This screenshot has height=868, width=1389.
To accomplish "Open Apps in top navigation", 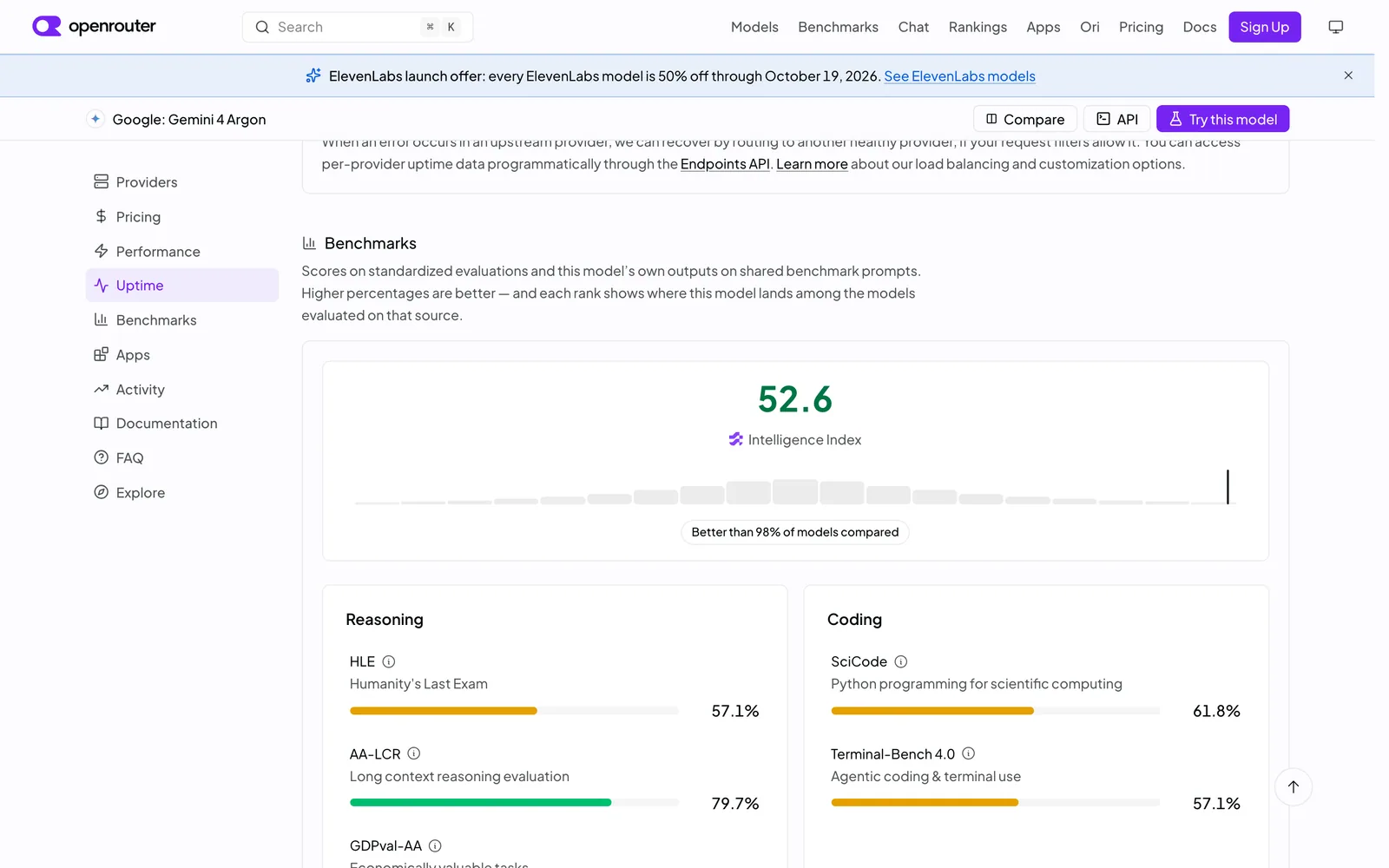I will click(x=1043, y=27).
